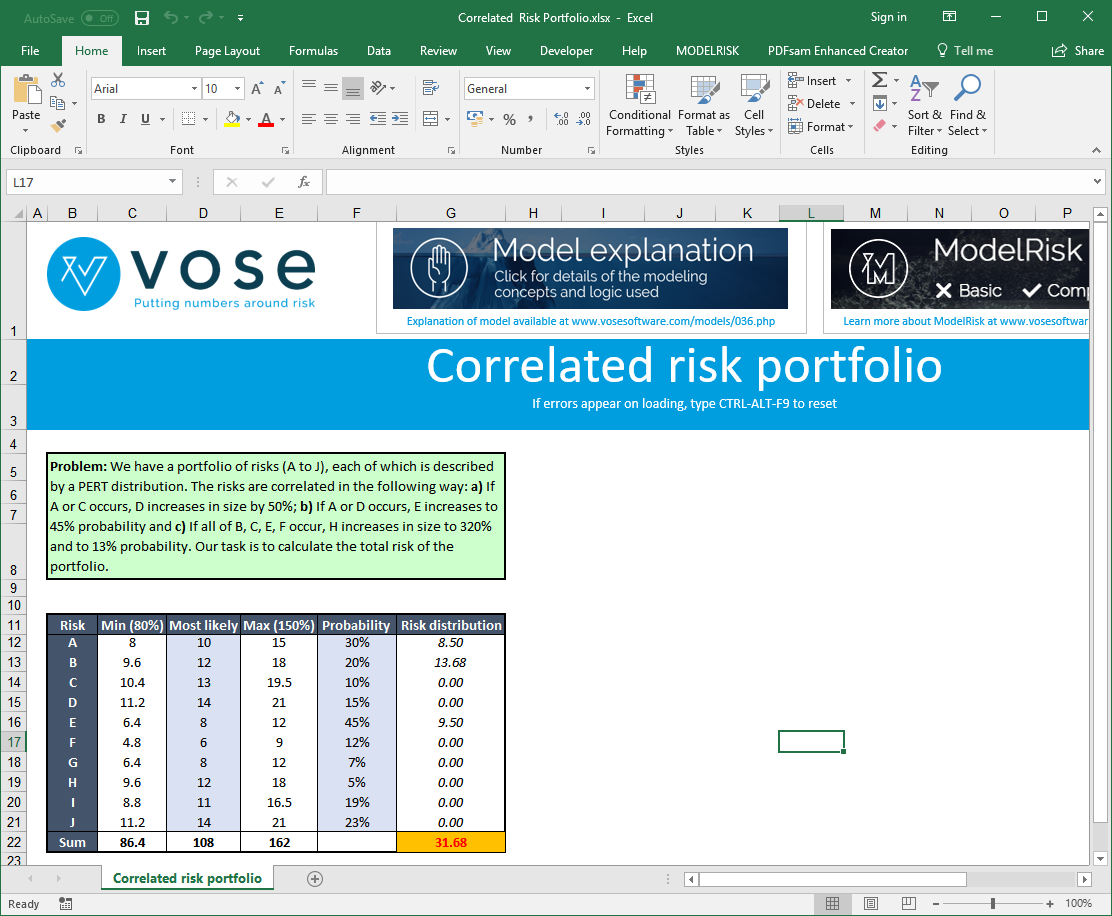This screenshot has height=916, width=1112.
Task: Expand the General number format dropdown
Action: (589, 88)
